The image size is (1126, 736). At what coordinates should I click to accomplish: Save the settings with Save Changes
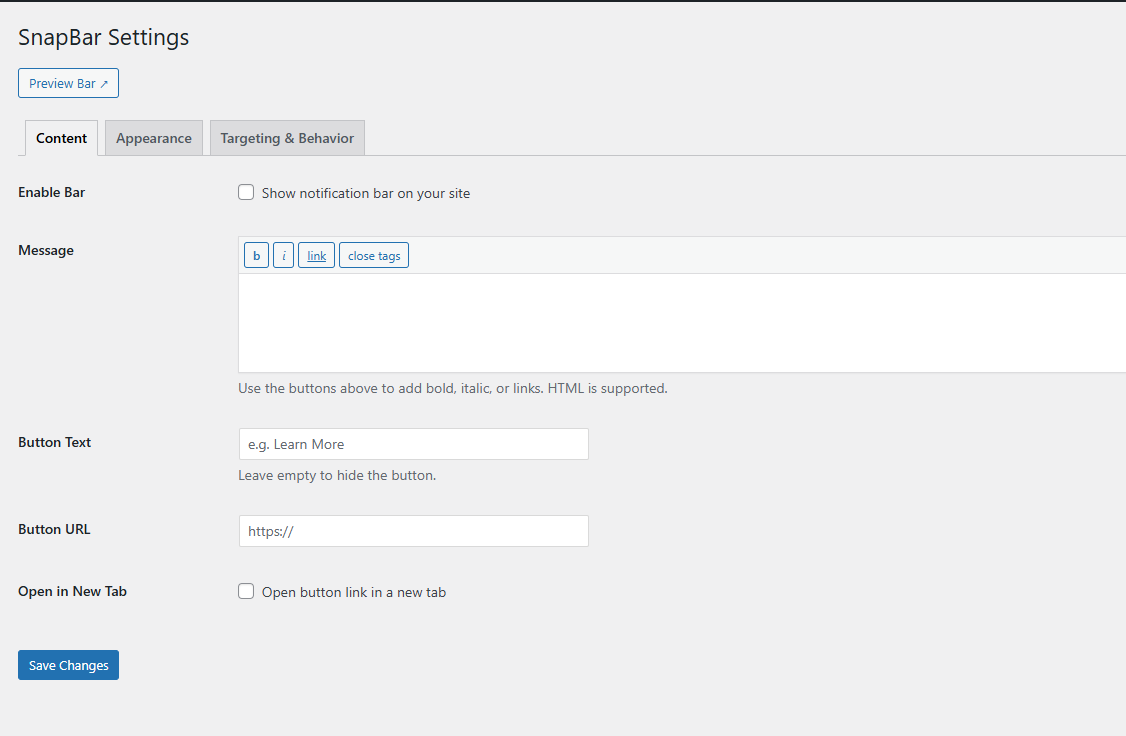point(68,666)
